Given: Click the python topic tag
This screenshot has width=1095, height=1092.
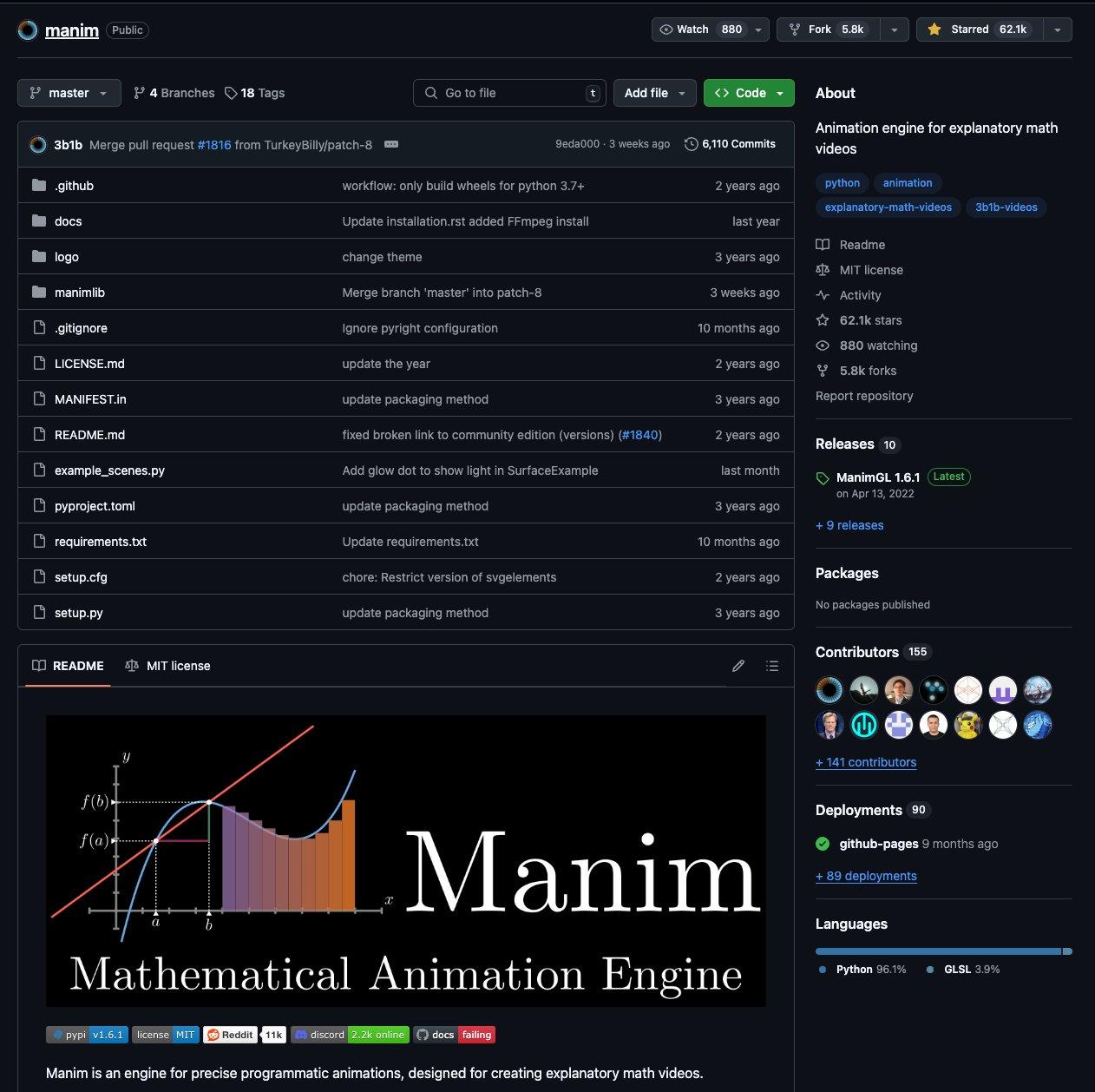Looking at the screenshot, I should (843, 183).
